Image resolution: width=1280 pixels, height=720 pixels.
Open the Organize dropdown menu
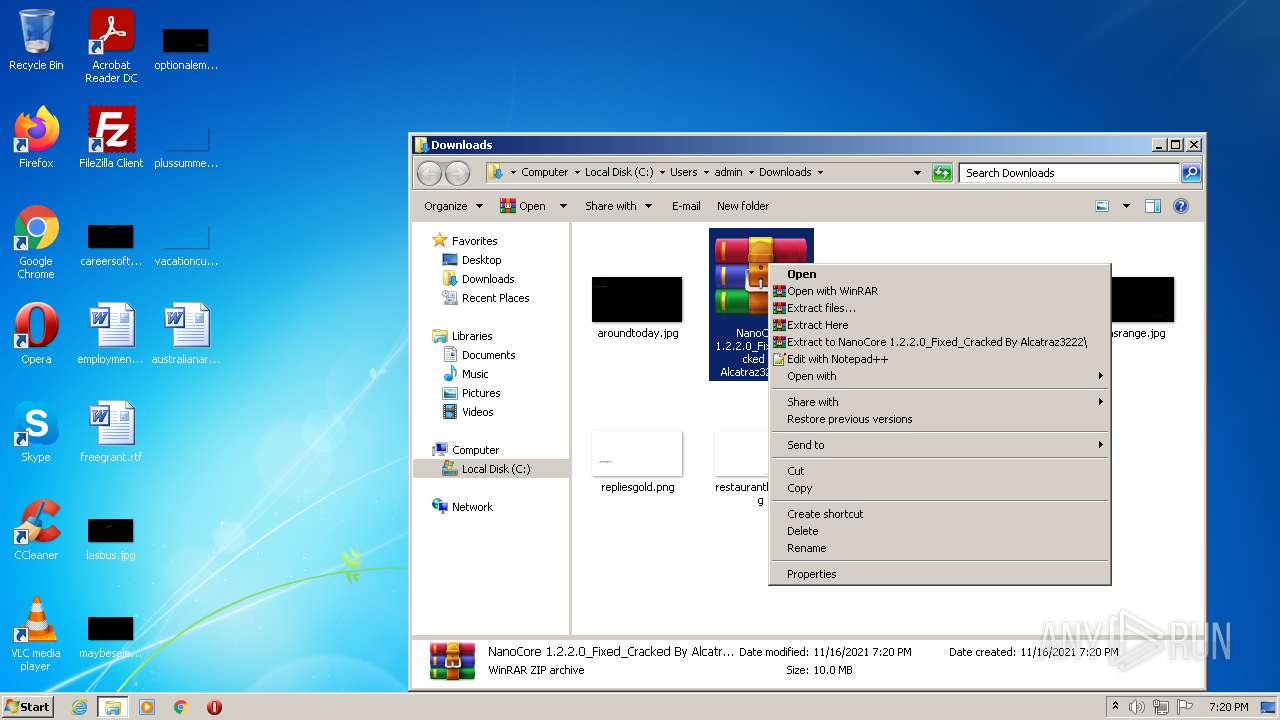453,206
